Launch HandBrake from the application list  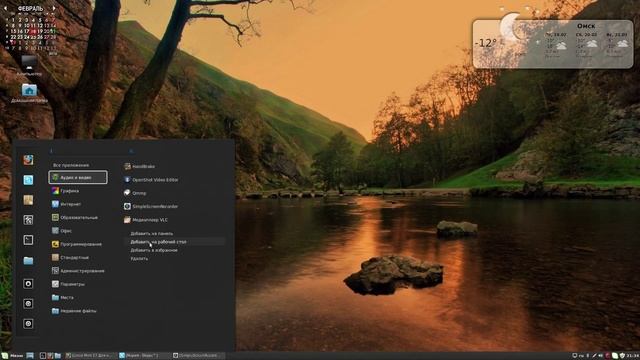(x=140, y=167)
